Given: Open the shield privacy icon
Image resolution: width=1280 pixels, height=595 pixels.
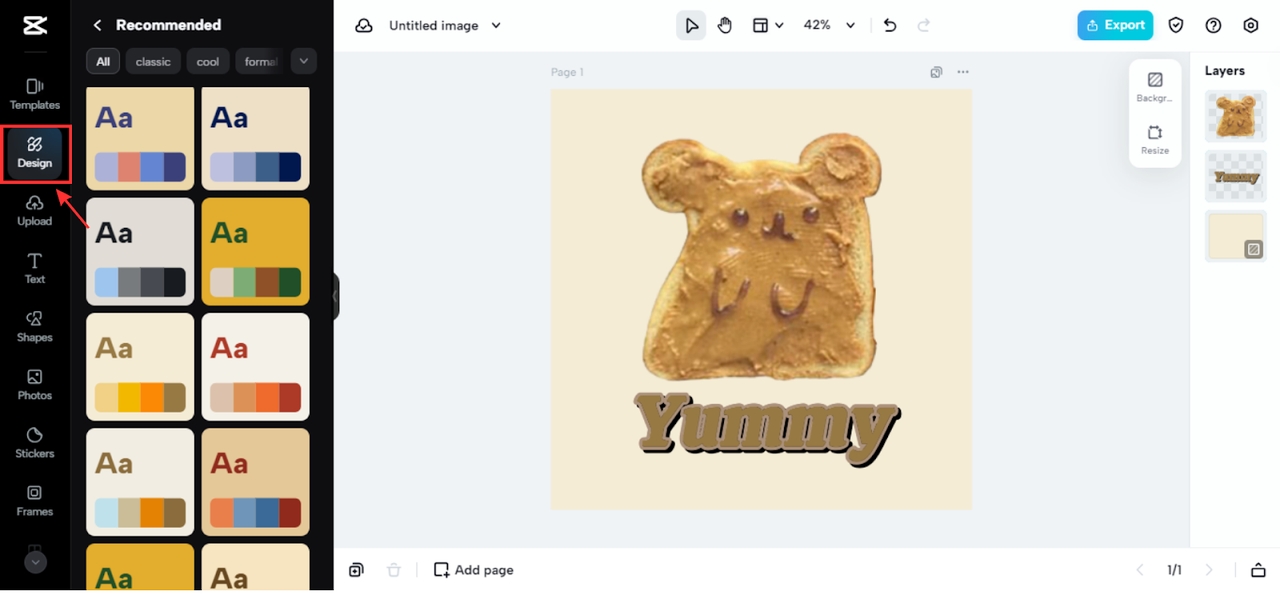Looking at the screenshot, I should point(1176,25).
